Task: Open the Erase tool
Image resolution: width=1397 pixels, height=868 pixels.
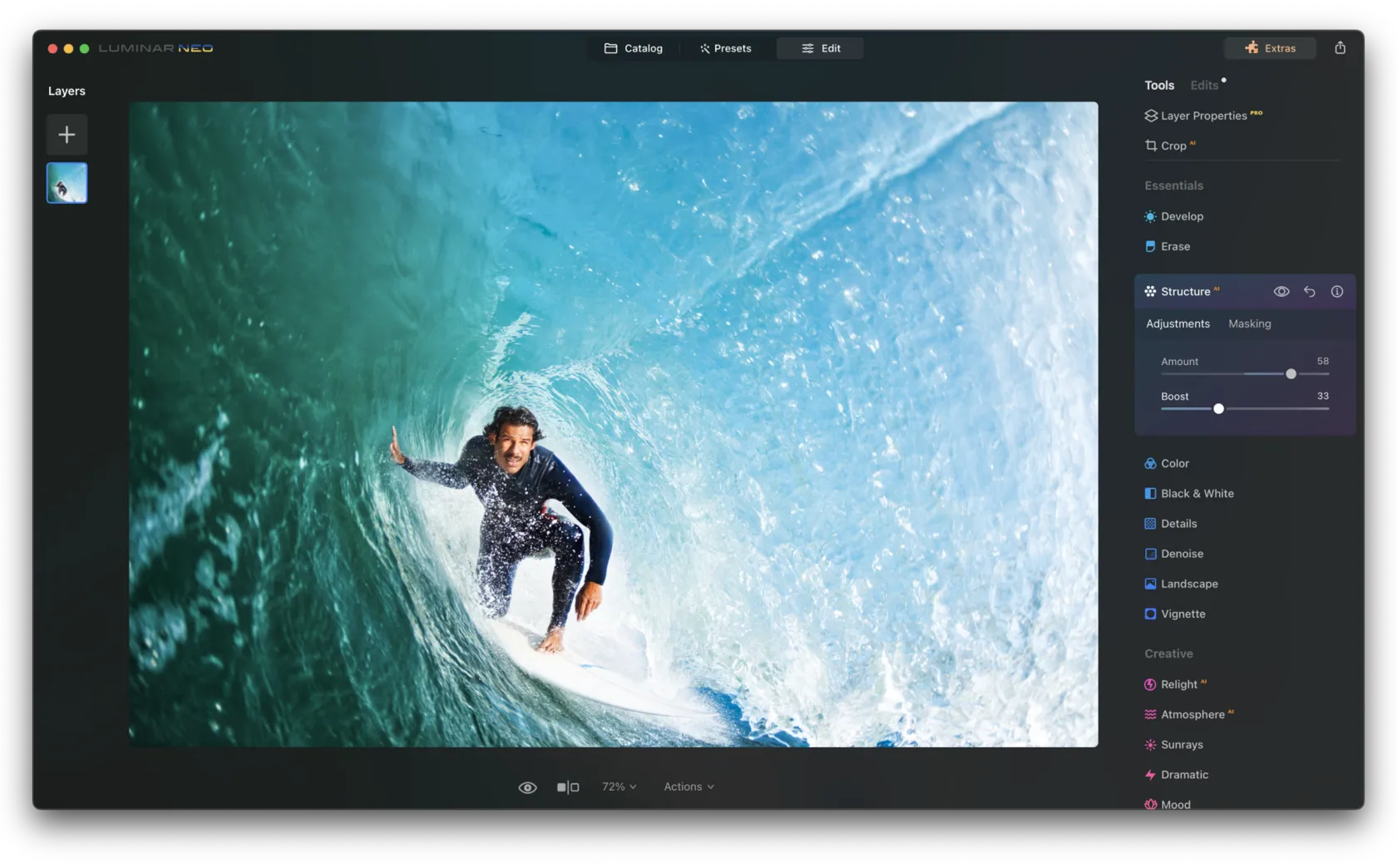Action: 1174,247
